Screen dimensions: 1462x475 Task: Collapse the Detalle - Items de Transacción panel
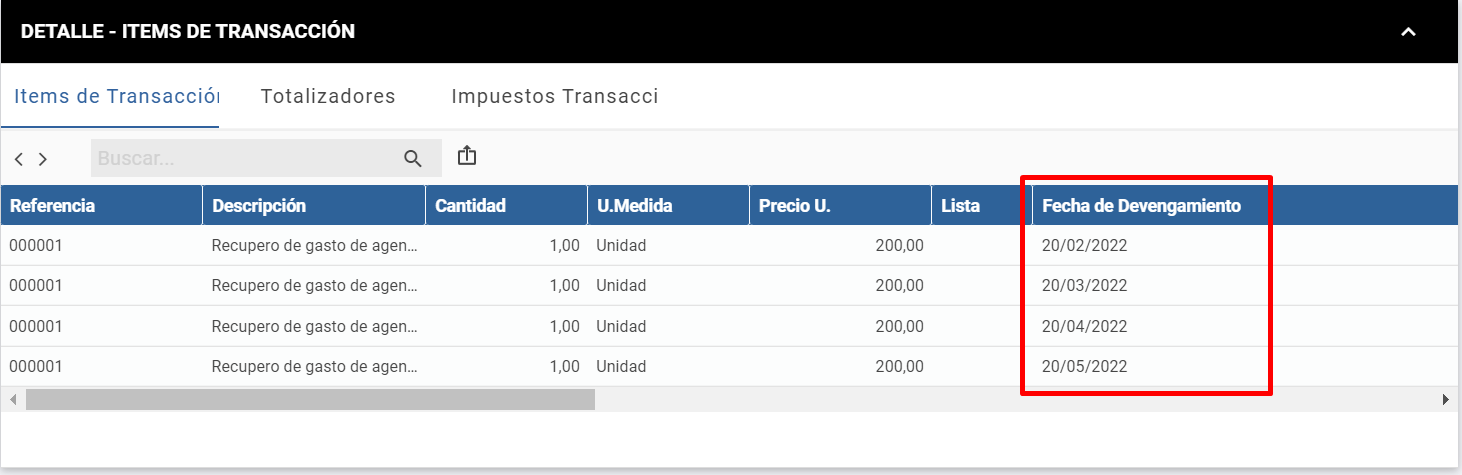[x=1408, y=32]
